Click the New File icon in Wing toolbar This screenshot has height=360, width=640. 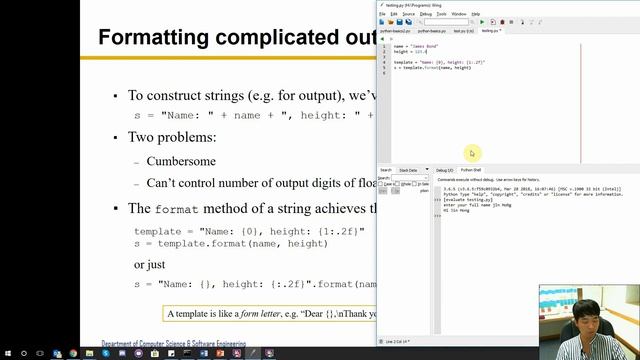click(382, 22)
